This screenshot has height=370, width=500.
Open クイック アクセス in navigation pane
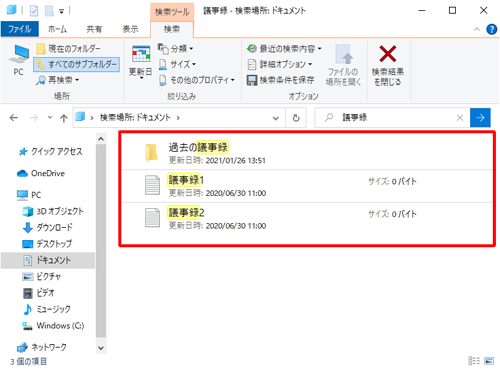pos(50,152)
